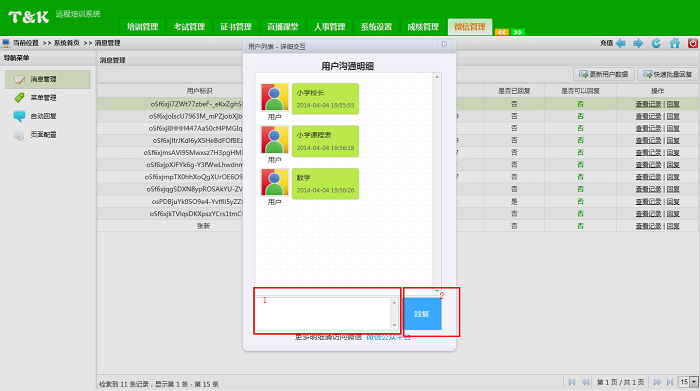Click 微信公众平台 link in dialog
The width and height of the screenshot is (700, 391).
click(x=388, y=337)
